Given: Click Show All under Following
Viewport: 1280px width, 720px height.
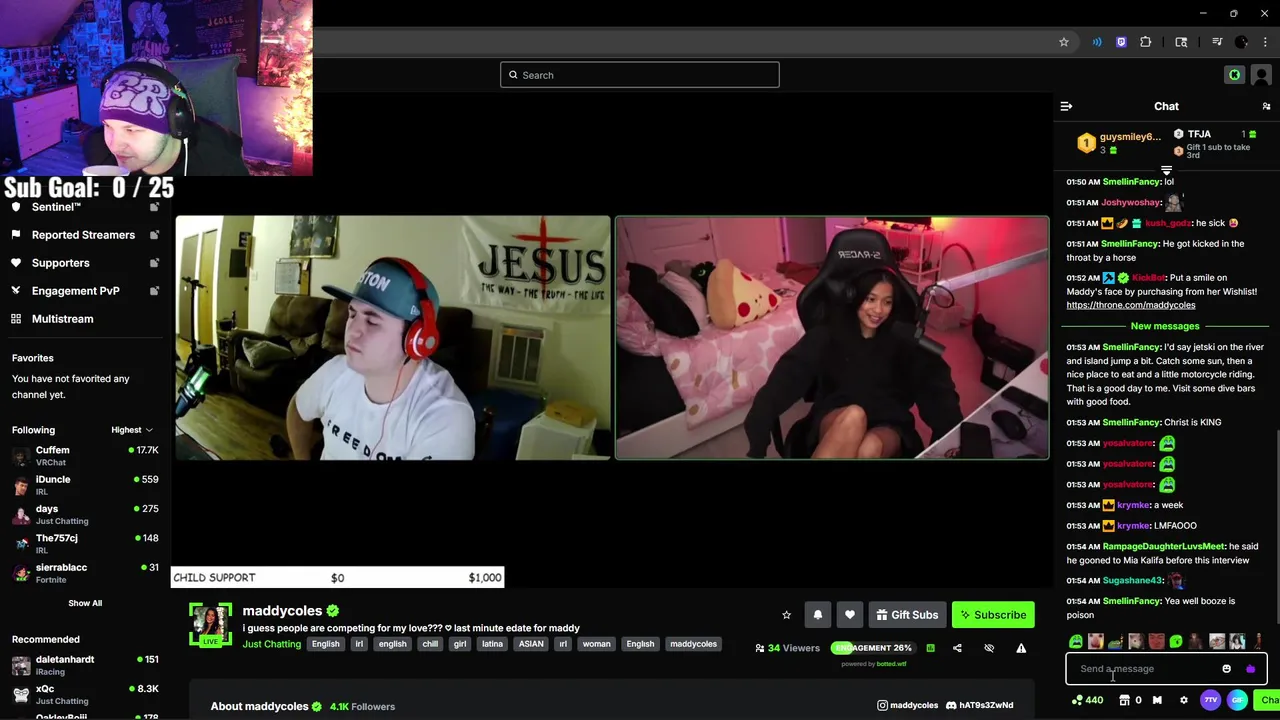Looking at the screenshot, I should tap(85, 603).
